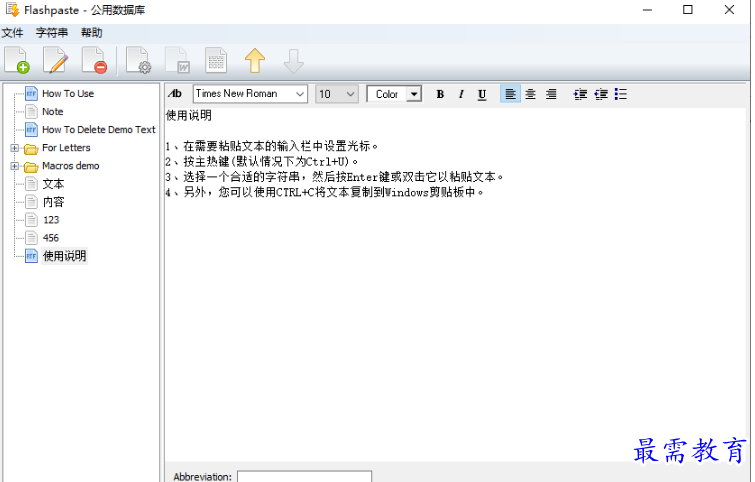Select How To Delete Demo Text item
The image size is (755, 482).
(99, 130)
